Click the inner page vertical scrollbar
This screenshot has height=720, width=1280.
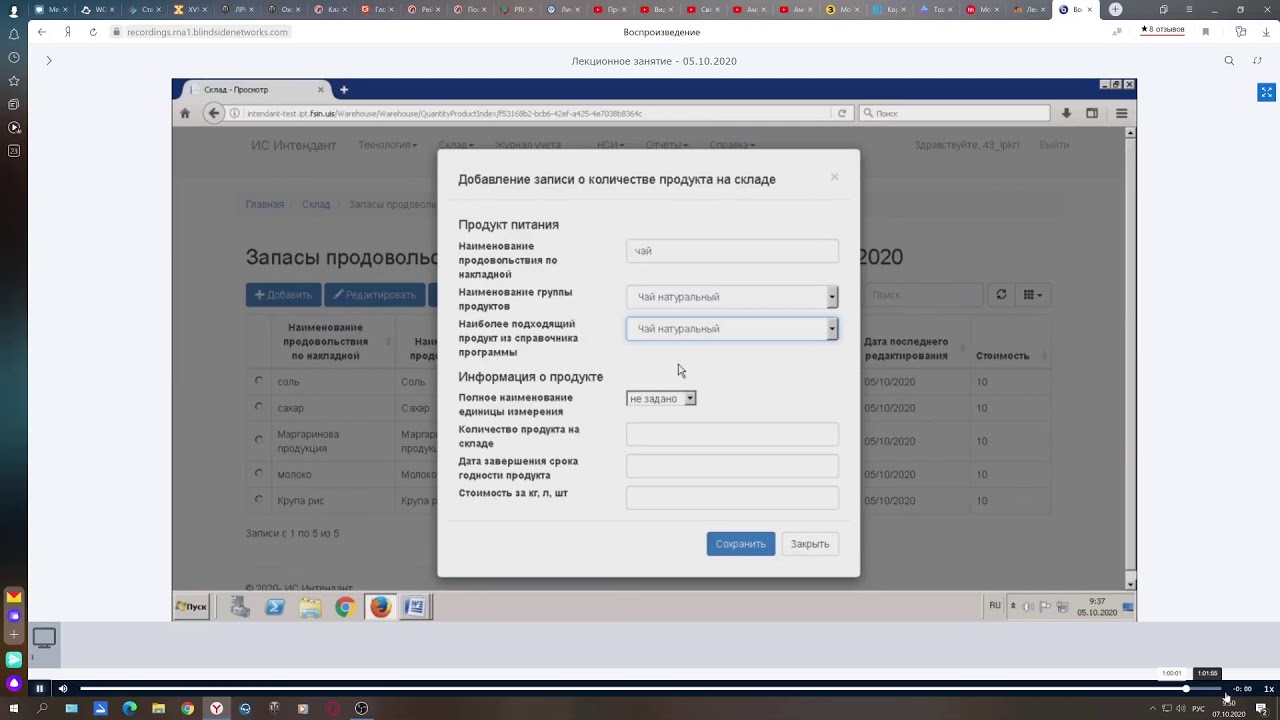coord(1131,356)
